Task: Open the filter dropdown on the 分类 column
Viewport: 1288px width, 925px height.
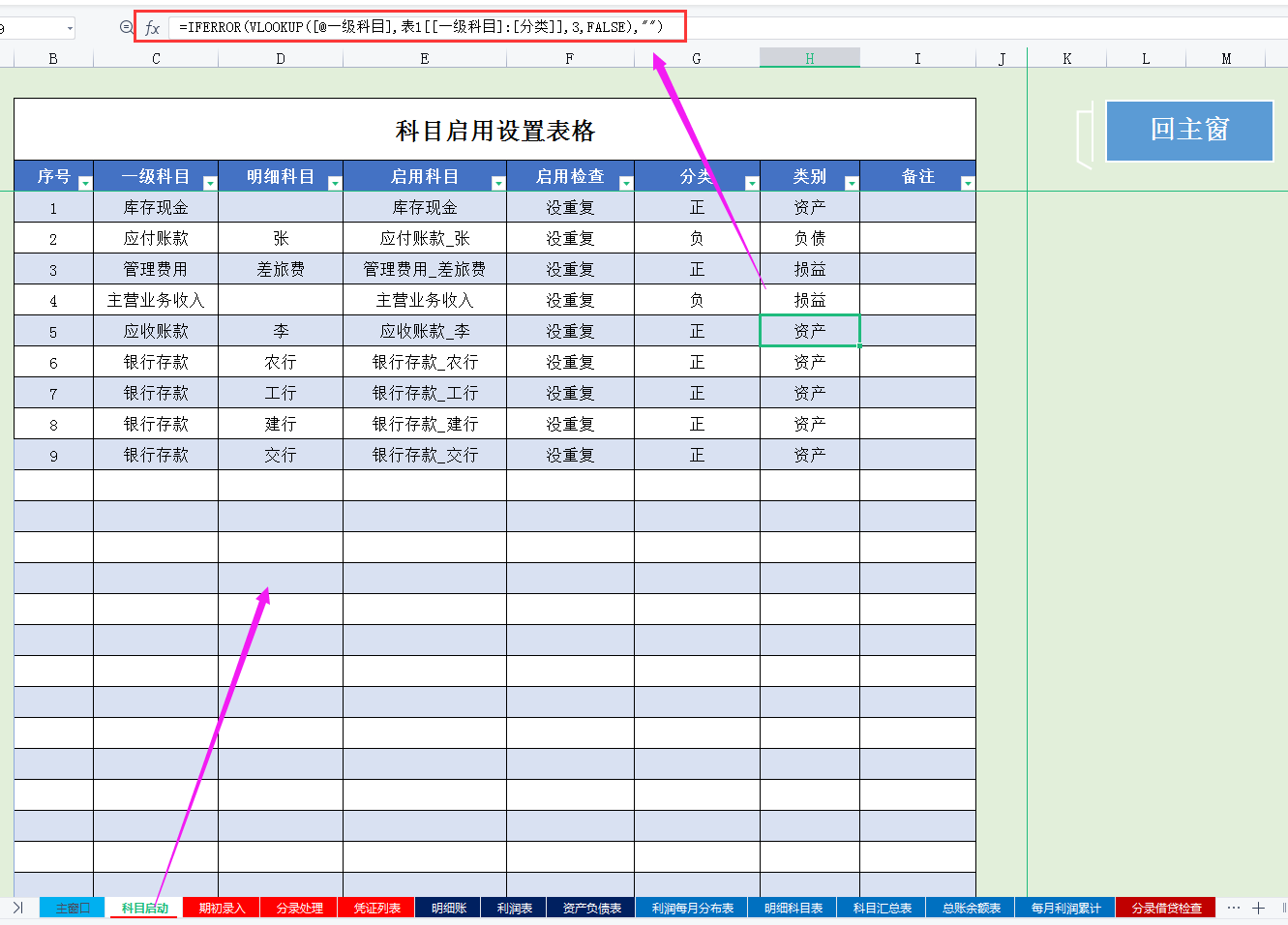Action: [x=754, y=181]
